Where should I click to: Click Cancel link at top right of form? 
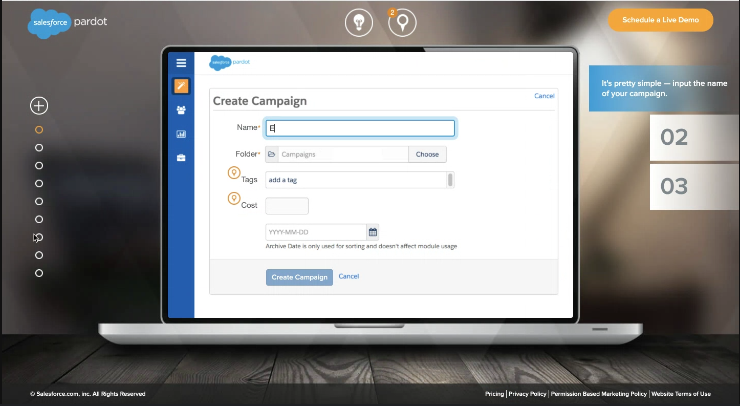pyautogui.click(x=544, y=96)
